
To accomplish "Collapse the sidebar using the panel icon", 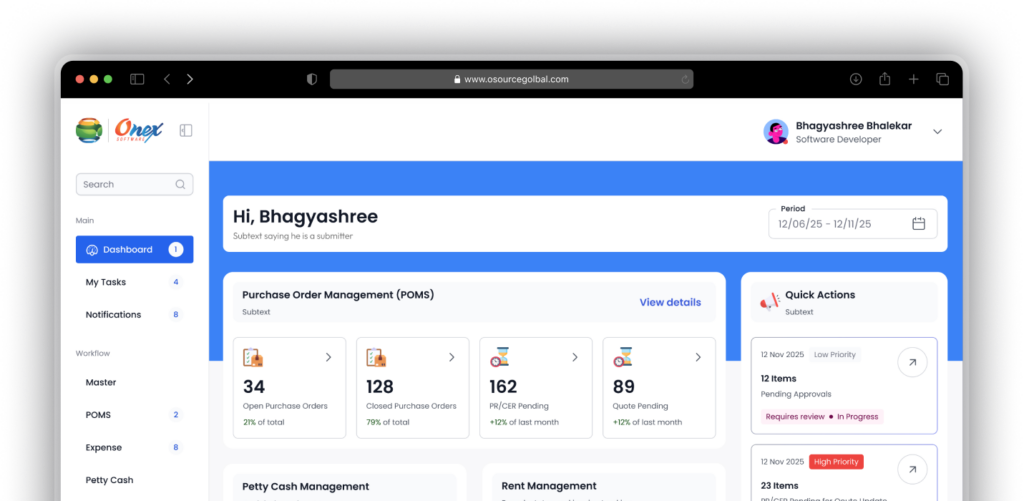I will [185, 130].
